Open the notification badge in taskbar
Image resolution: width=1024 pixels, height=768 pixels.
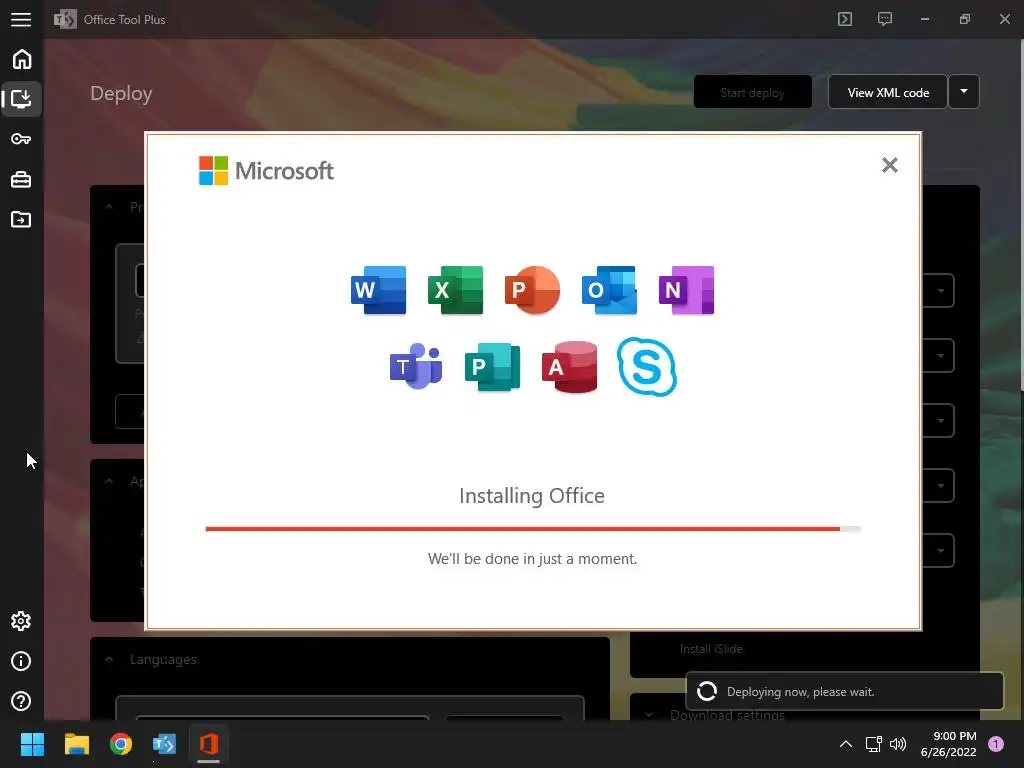(996, 744)
